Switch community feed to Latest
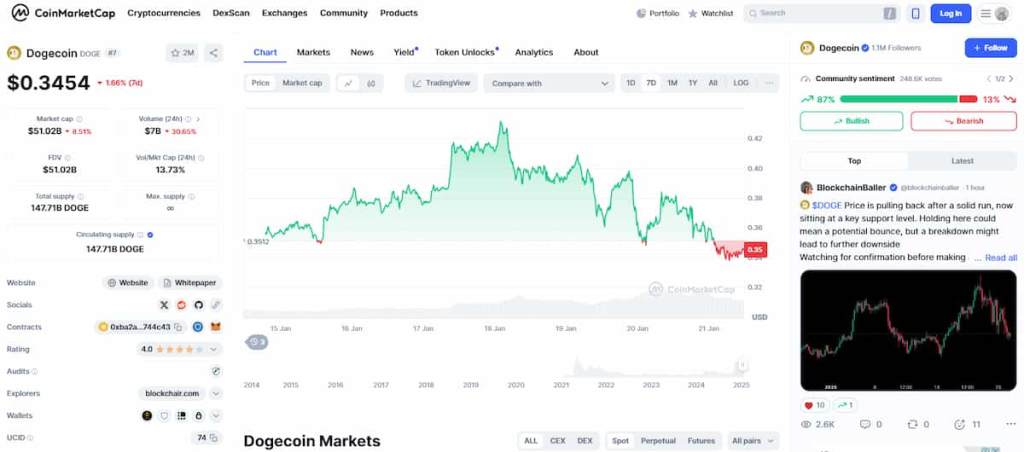The image size is (1024, 452). pos(962,161)
